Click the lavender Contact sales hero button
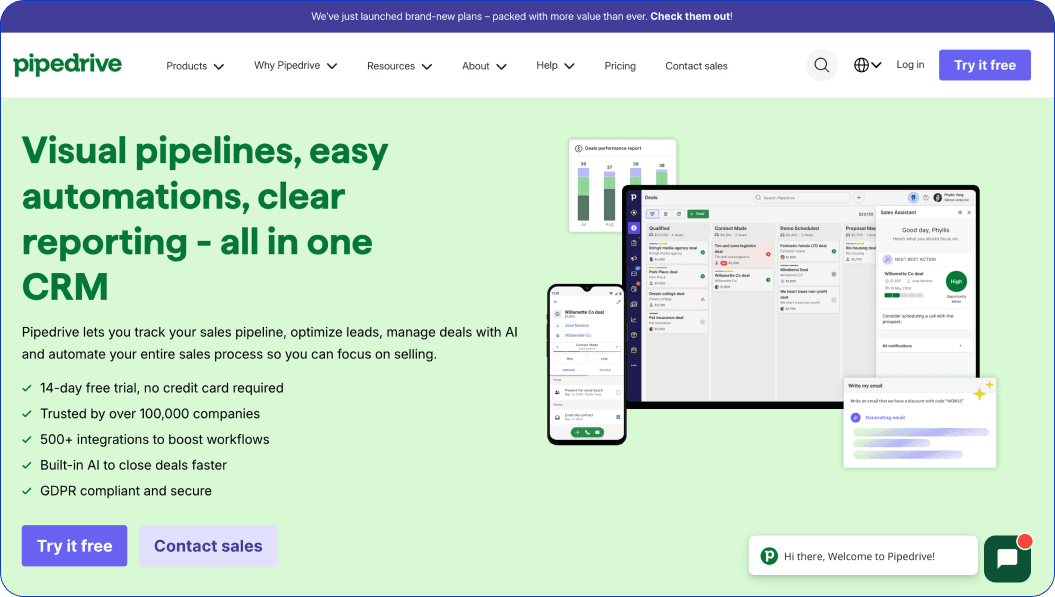 click(208, 546)
